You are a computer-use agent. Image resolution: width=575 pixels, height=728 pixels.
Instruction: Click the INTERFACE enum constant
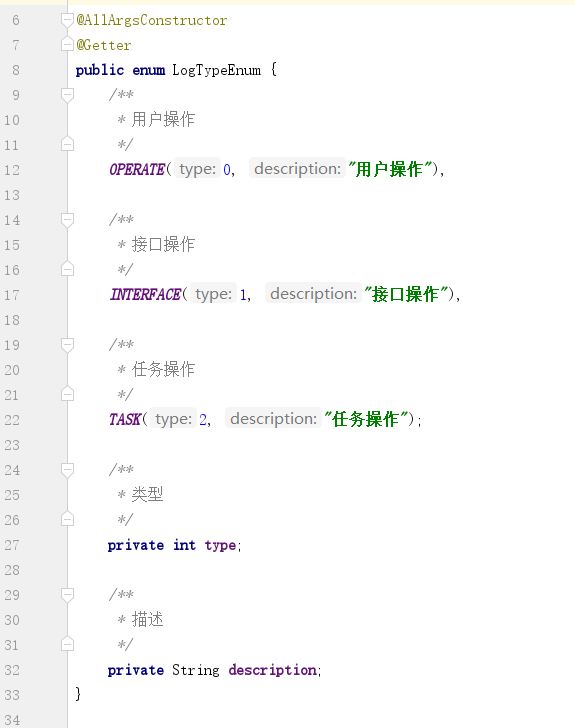(x=145, y=294)
